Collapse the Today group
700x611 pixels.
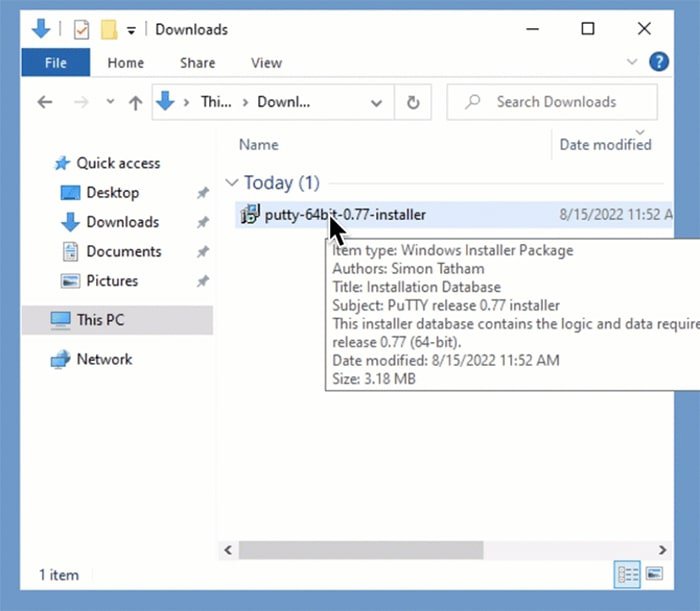point(232,183)
